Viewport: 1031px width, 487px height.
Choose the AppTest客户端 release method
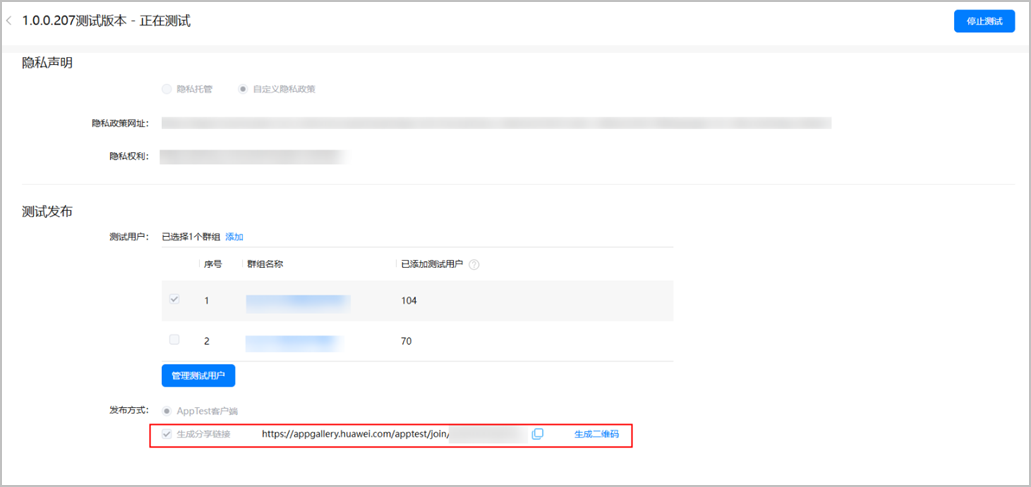tap(167, 411)
